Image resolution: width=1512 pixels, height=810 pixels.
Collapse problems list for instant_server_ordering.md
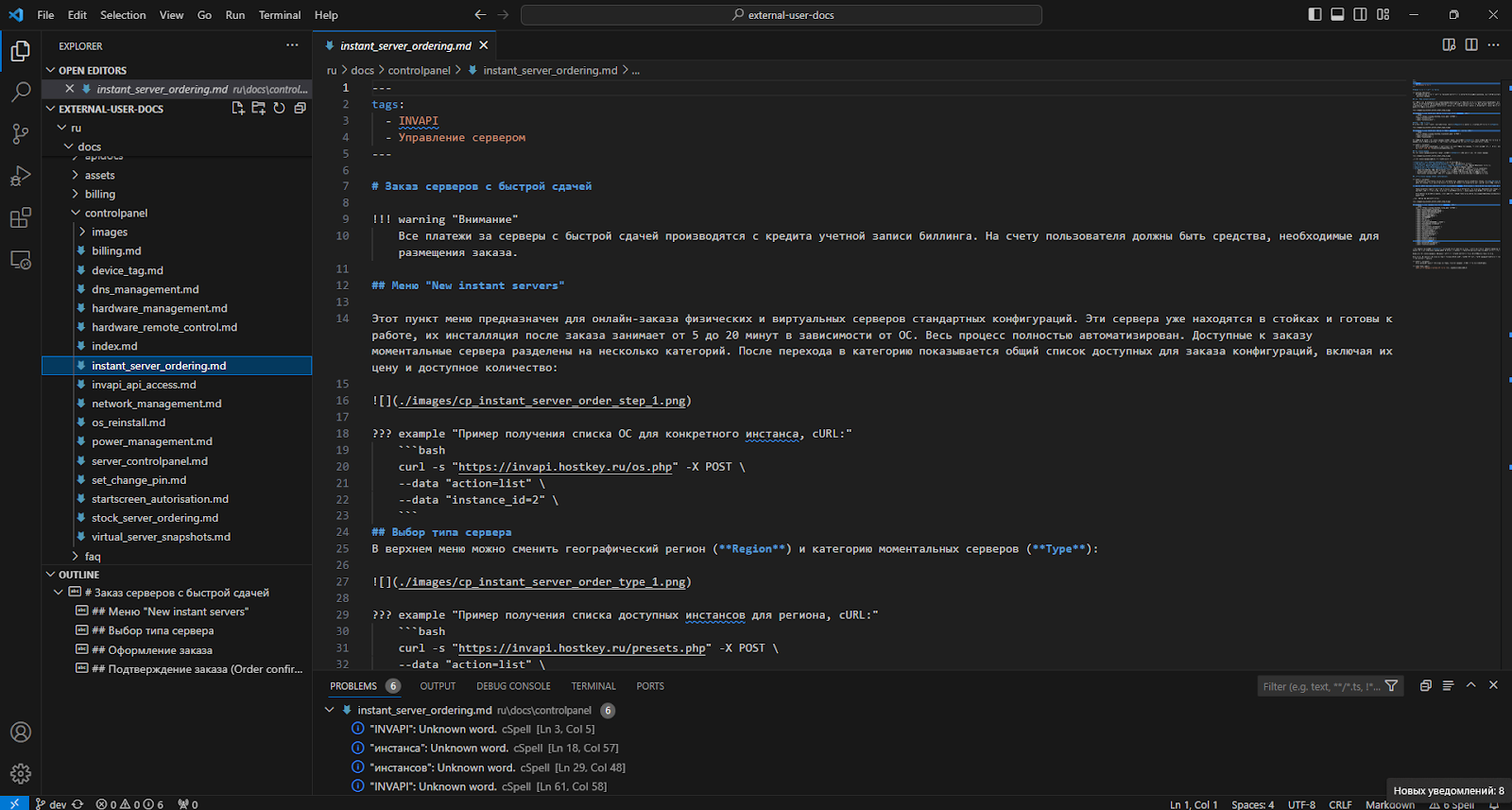[x=330, y=710]
